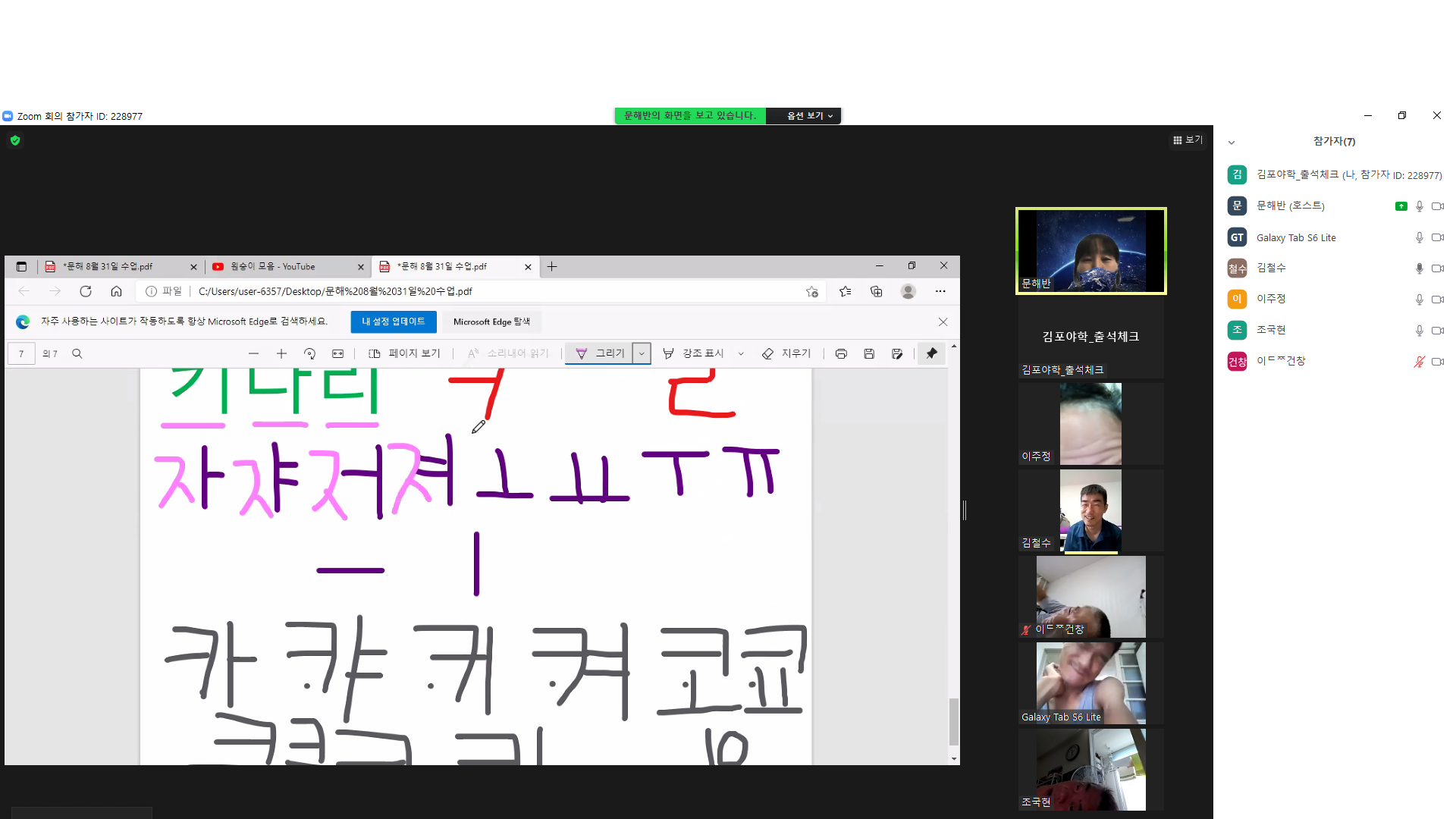Select 김철수 video thumbnail
The height and width of the screenshot is (819, 1456).
tap(1090, 510)
